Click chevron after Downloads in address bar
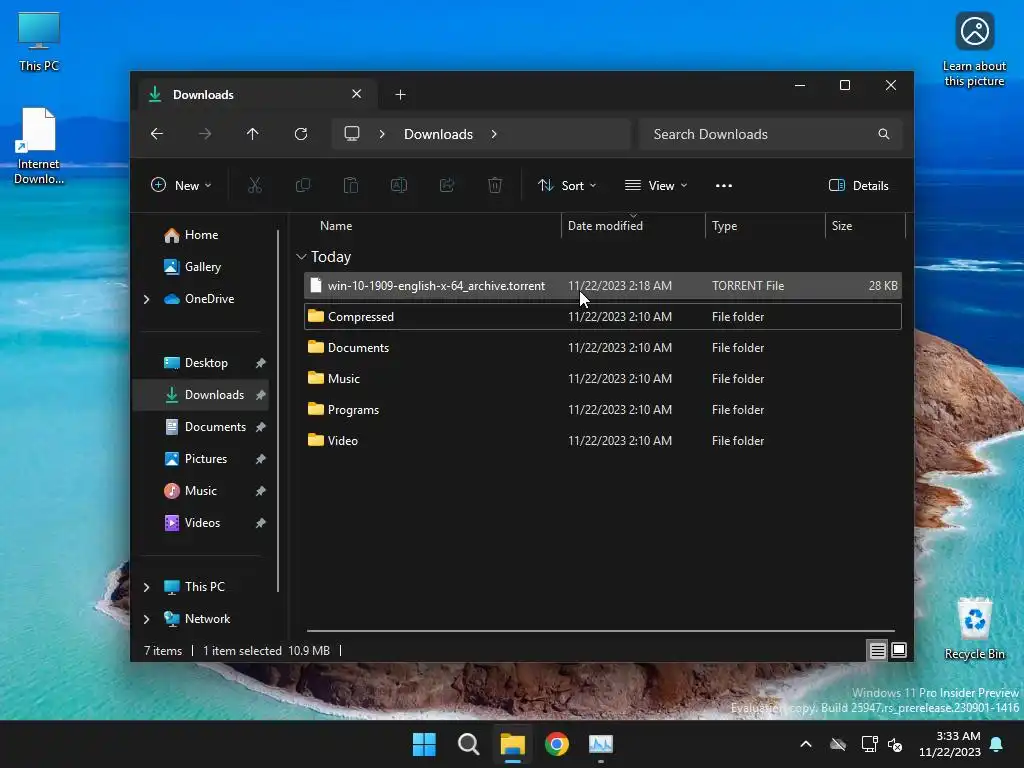 click(x=494, y=134)
